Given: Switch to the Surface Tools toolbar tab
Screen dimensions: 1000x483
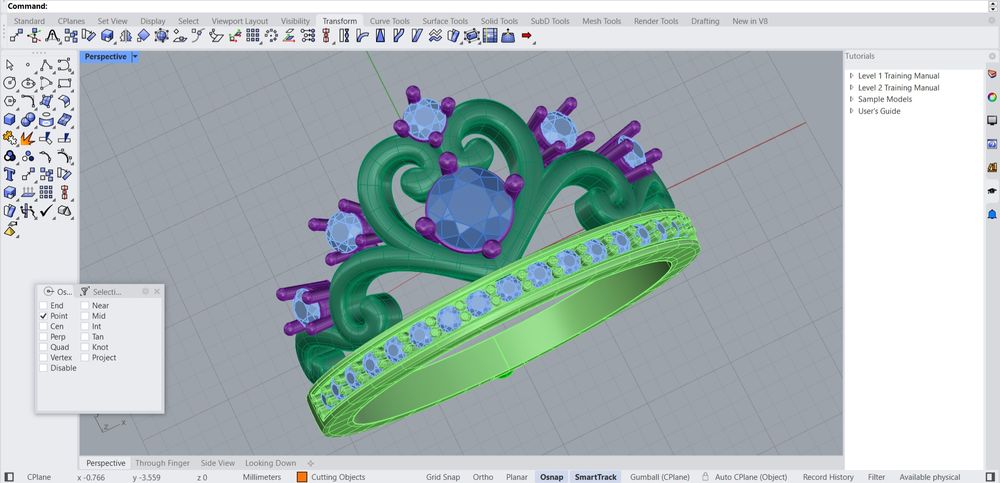Looking at the screenshot, I should [x=444, y=21].
